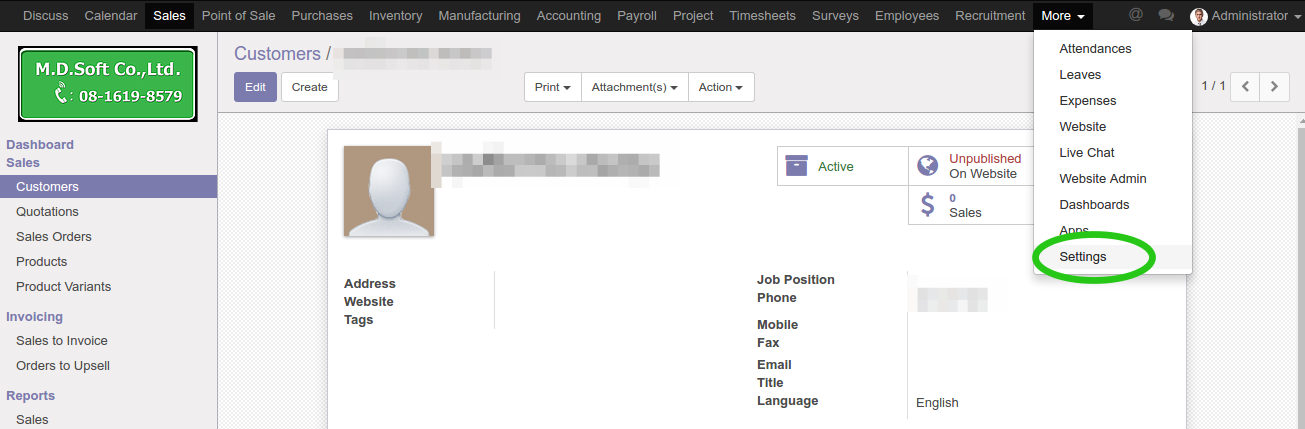Image resolution: width=1305 pixels, height=429 pixels.
Task: Open the Action dropdown menu
Action: pyautogui.click(x=720, y=87)
